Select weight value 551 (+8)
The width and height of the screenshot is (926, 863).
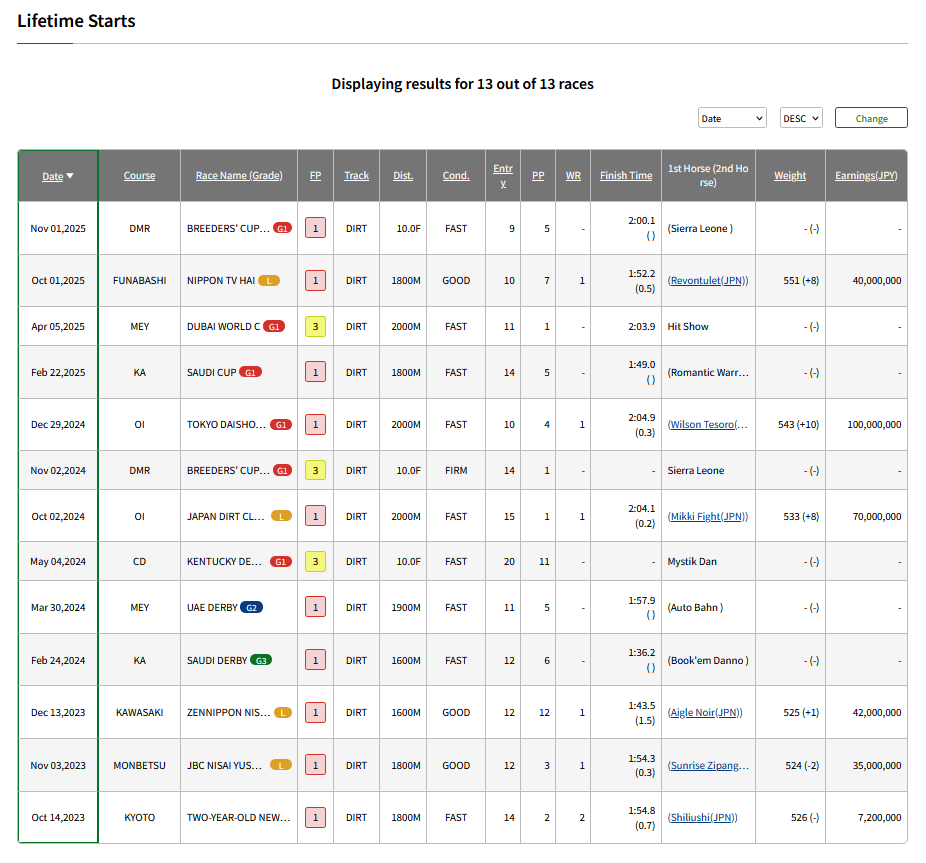801,281
